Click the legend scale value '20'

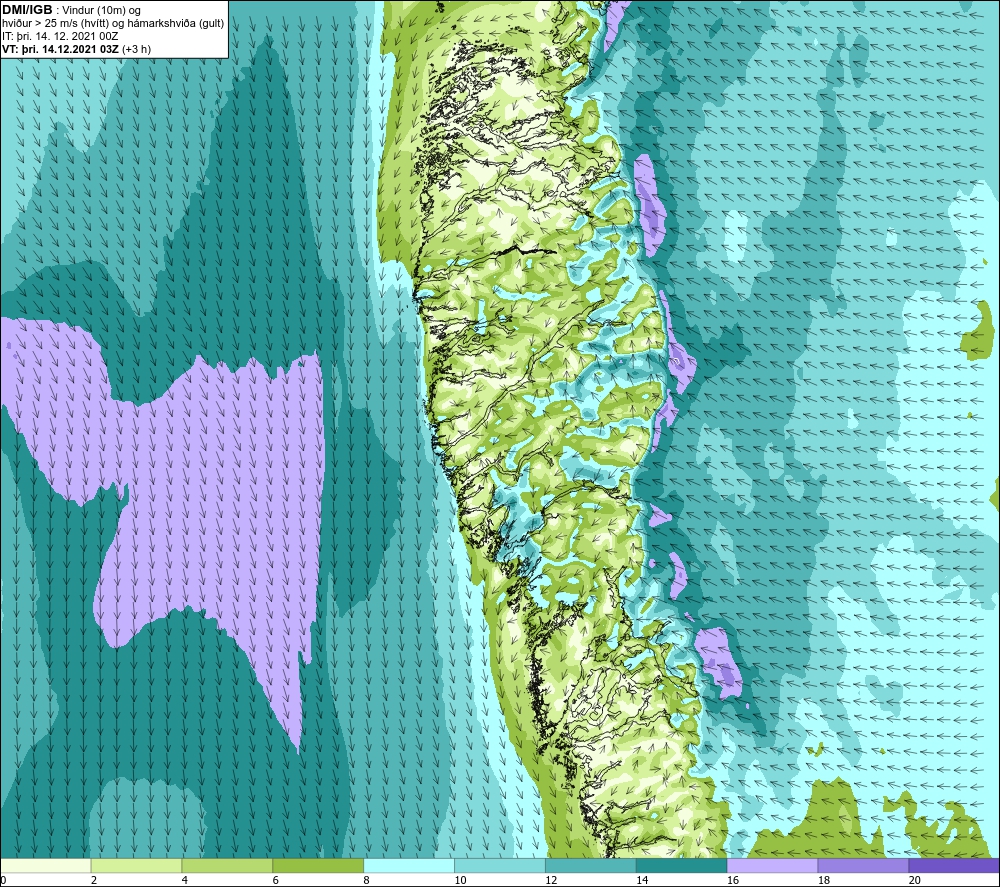(x=914, y=880)
